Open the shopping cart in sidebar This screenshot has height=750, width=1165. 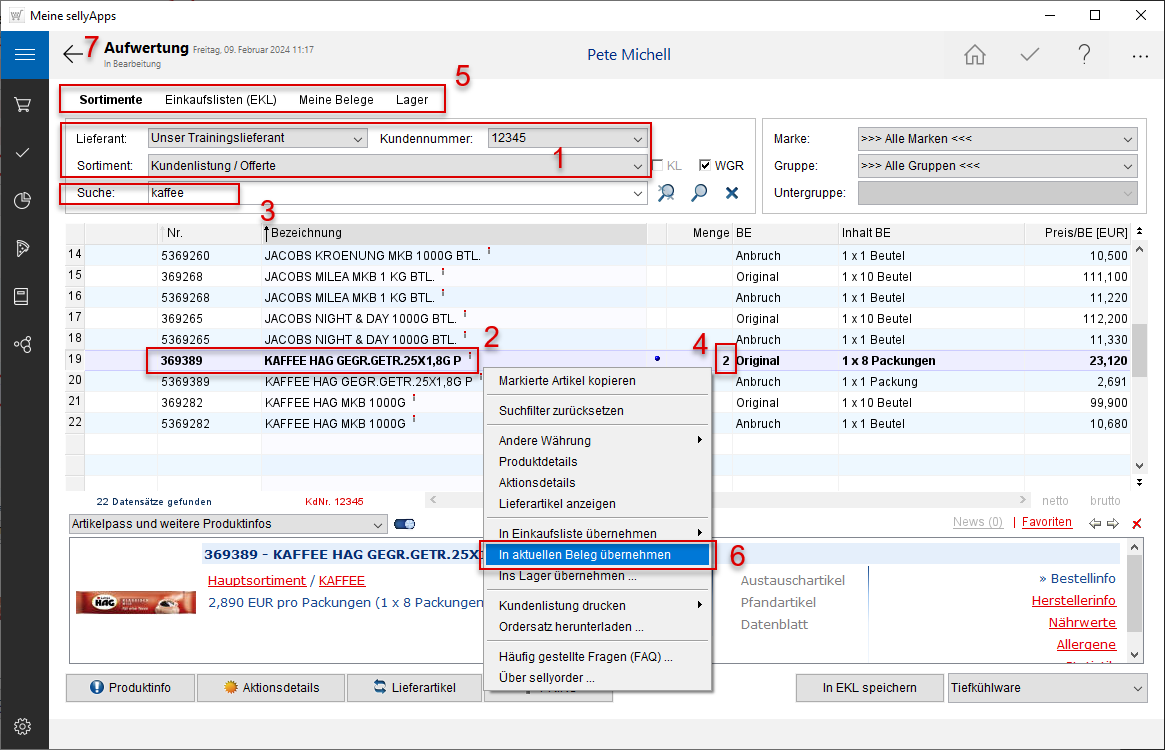coord(23,104)
